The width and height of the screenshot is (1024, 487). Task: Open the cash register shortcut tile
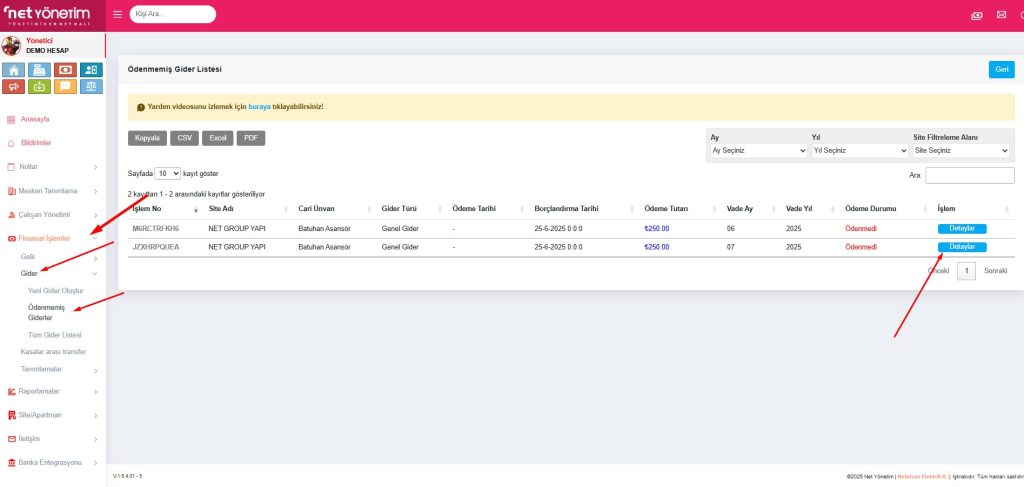tap(39, 70)
